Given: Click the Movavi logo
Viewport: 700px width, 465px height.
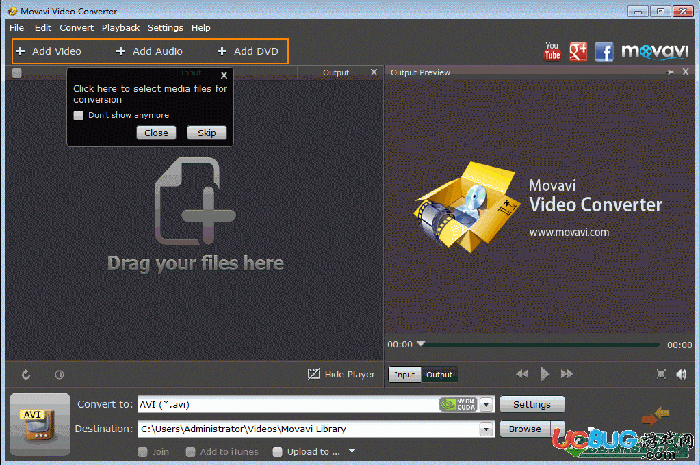Looking at the screenshot, I should (x=655, y=51).
